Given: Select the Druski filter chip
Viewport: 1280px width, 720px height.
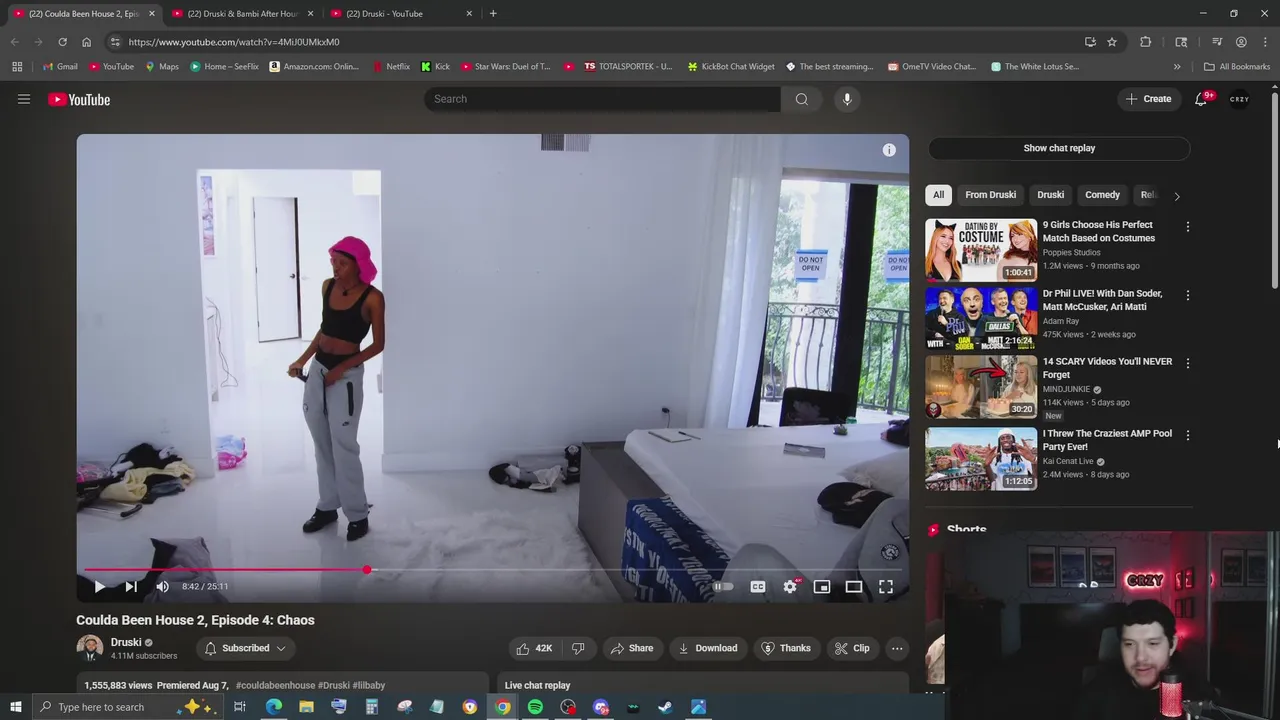Looking at the screenshot, I should click(1050, 195).
